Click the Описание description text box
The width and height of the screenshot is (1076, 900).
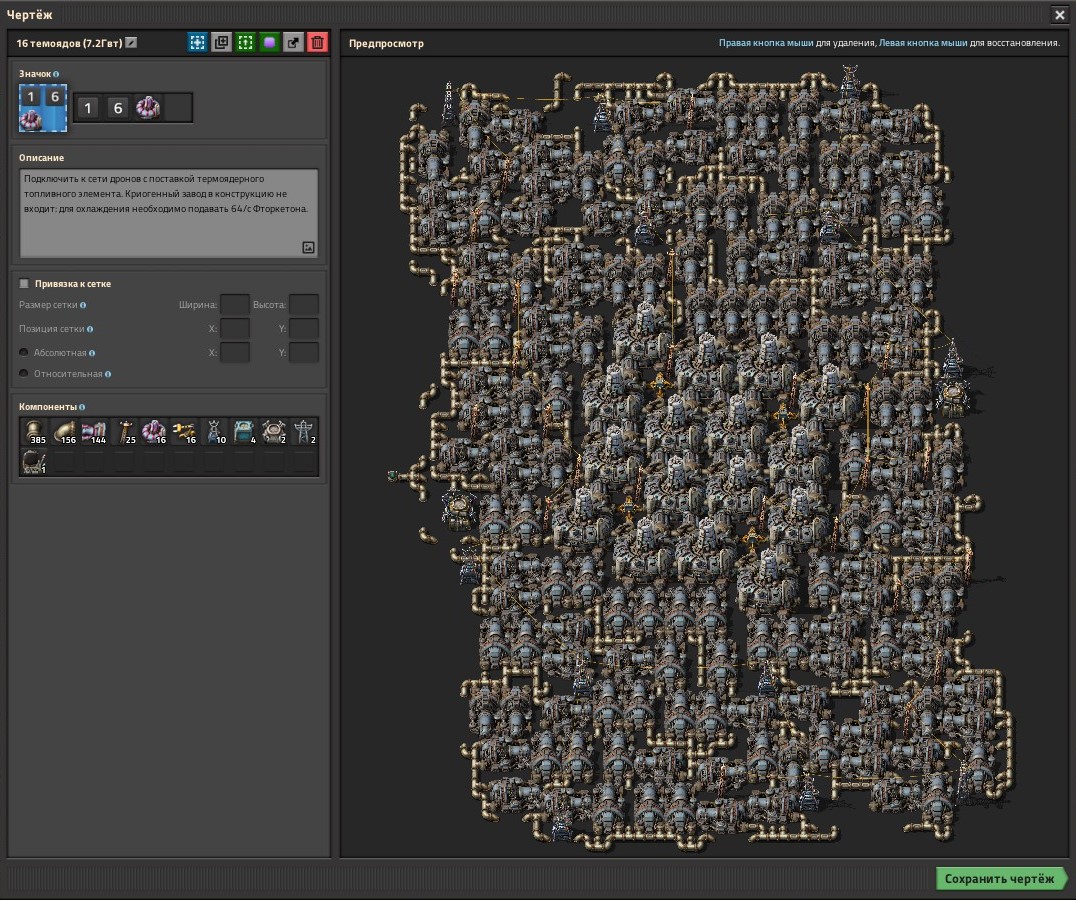169,213
